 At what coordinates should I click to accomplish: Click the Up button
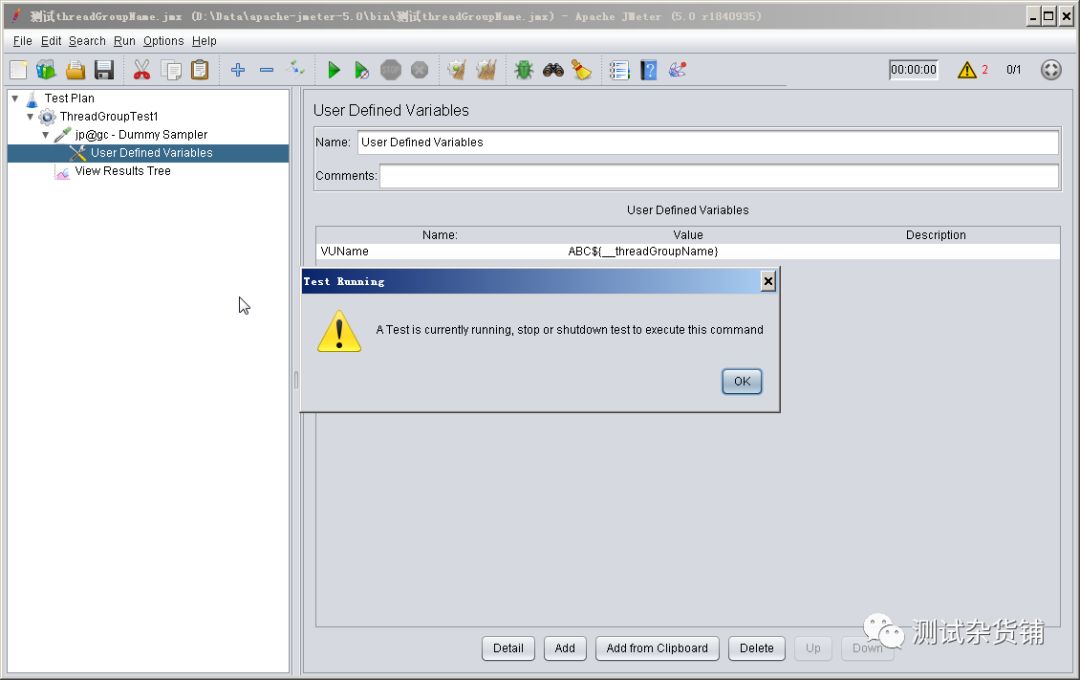tap(813, 648)
